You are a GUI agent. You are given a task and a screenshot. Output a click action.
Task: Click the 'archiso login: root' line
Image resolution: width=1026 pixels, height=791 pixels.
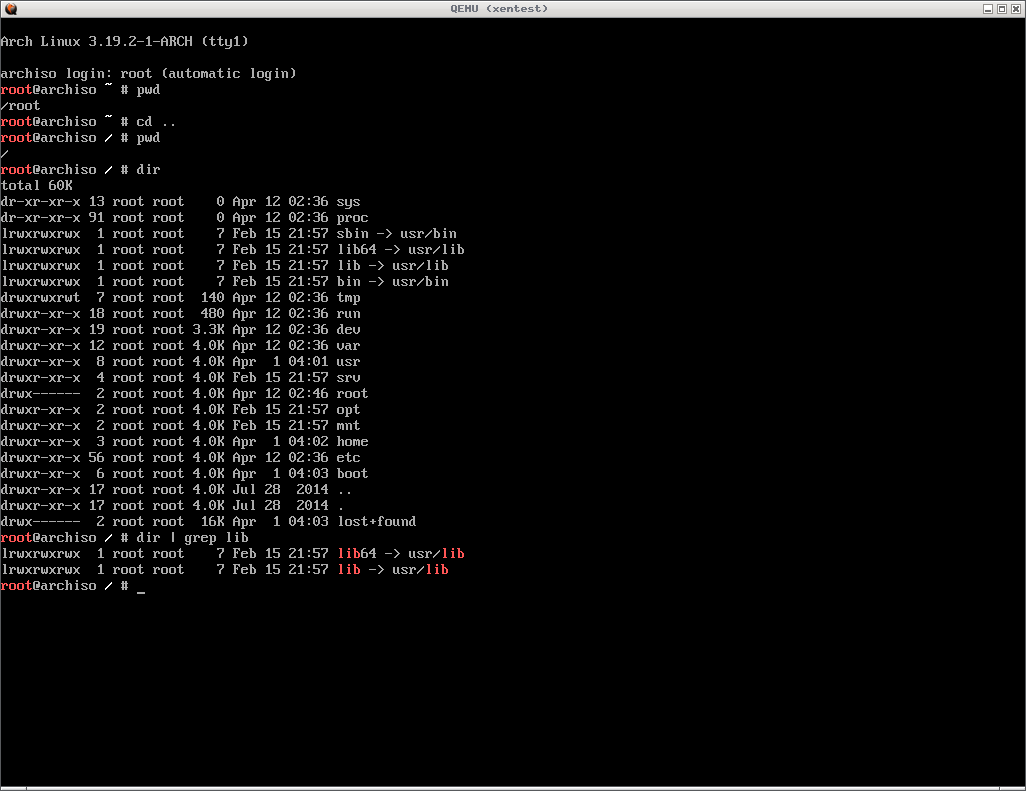(x=148, y=74)
